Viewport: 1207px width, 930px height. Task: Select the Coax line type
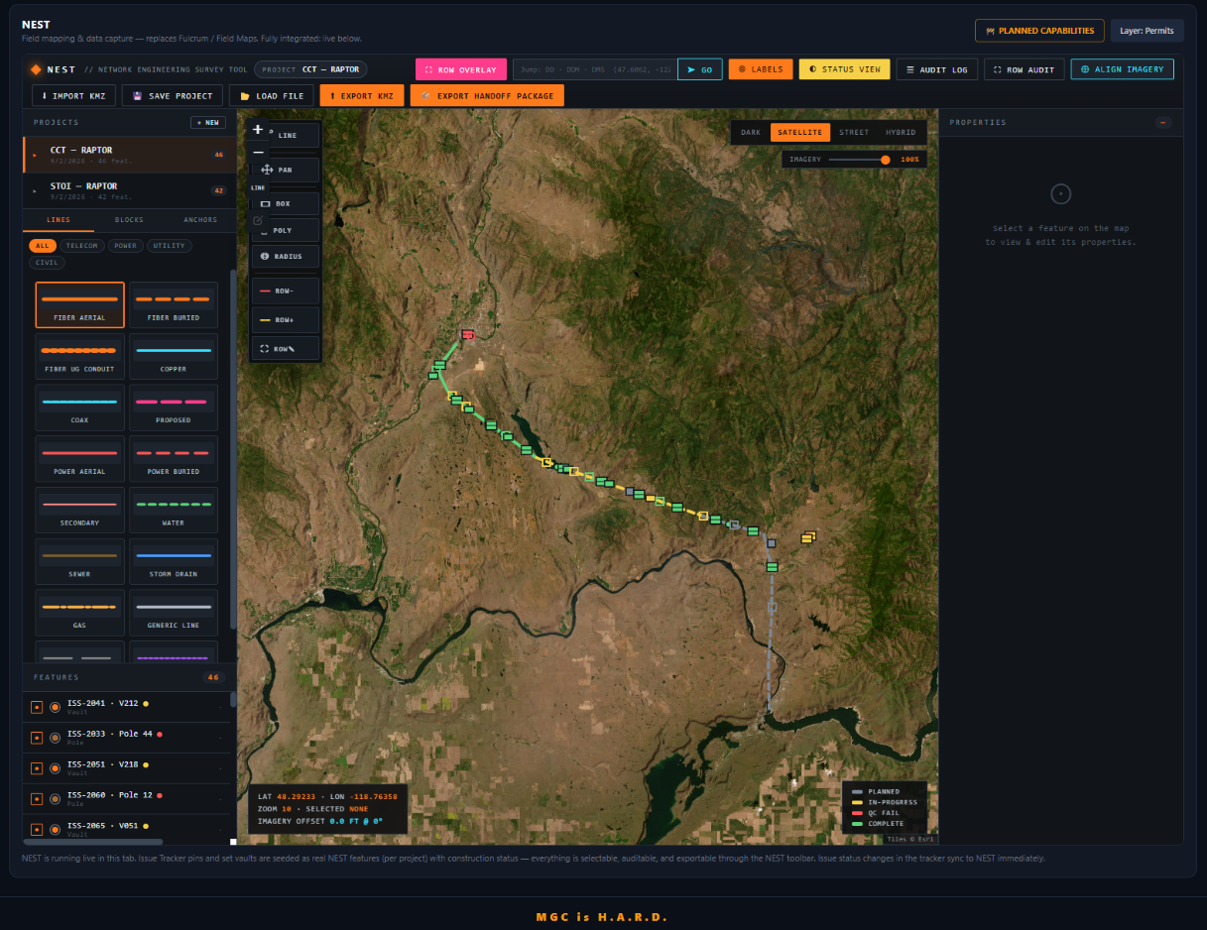click(80, 408)
